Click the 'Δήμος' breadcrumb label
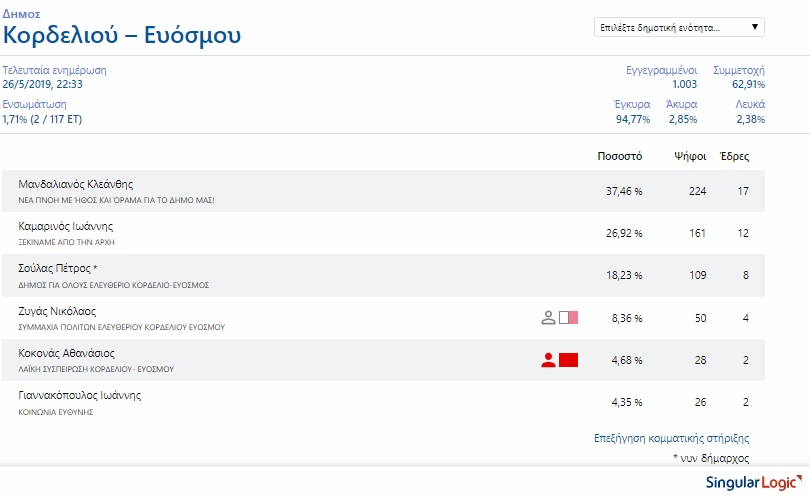The height and width of the screenshot is (497, 810). coord(21,14)
